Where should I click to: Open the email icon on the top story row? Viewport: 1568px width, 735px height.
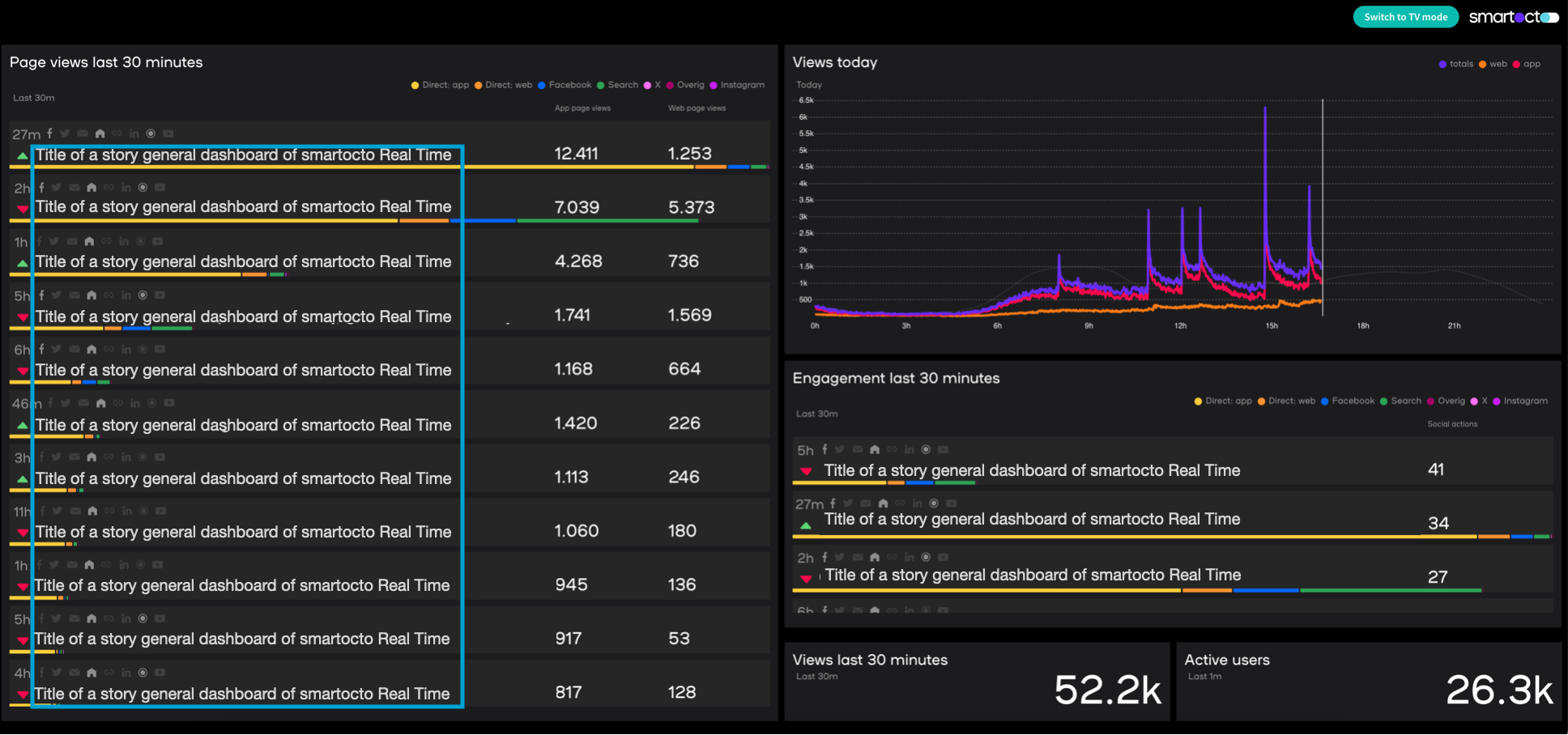pyautogui.click(x=82, y=134)
